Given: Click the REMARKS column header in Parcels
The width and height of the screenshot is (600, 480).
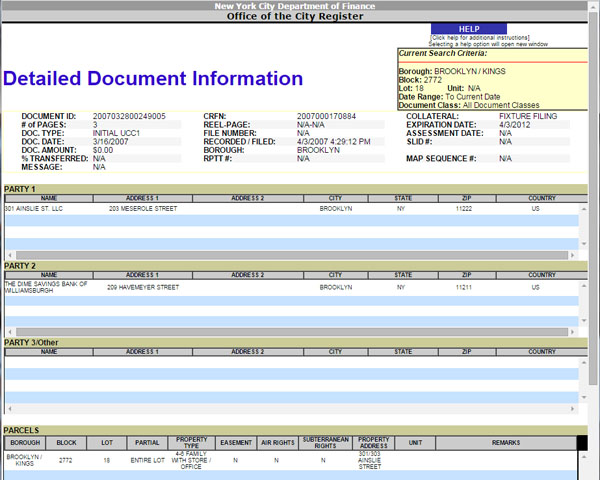Looking at the screenshot, I should (505, 442).
